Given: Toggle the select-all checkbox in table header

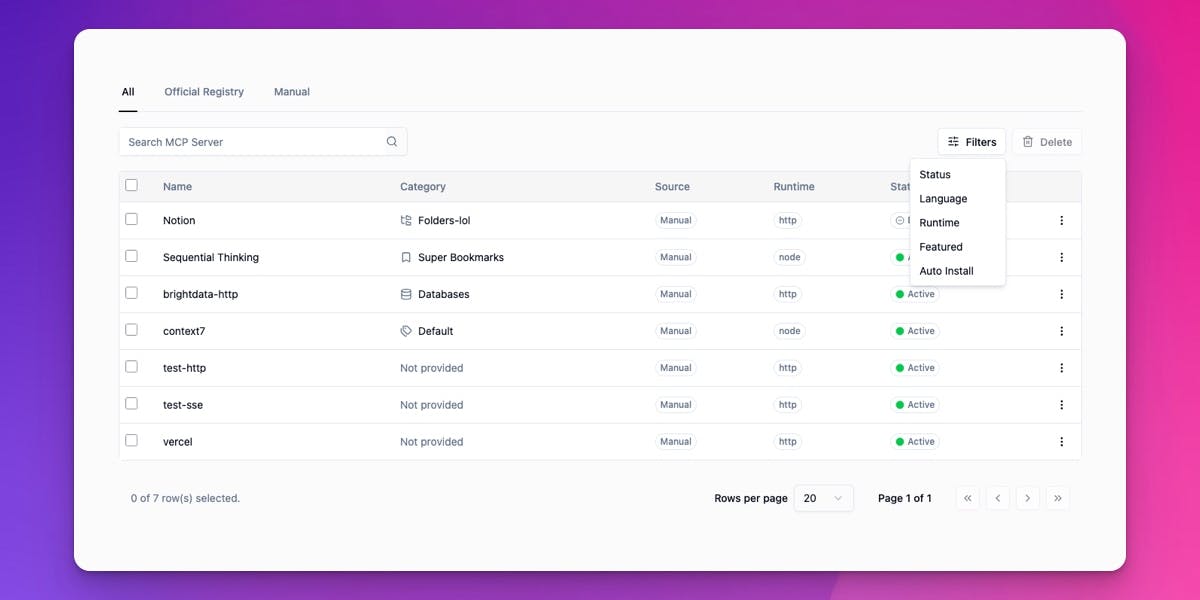Looking at the screenshot, I should (131, 185).
